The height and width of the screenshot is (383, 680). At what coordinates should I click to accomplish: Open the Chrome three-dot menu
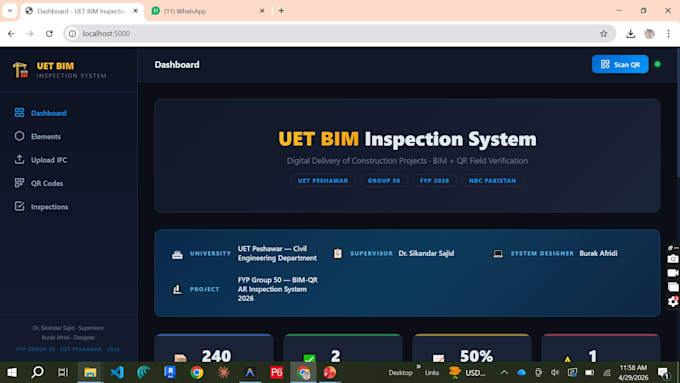(x=668, y=33)
